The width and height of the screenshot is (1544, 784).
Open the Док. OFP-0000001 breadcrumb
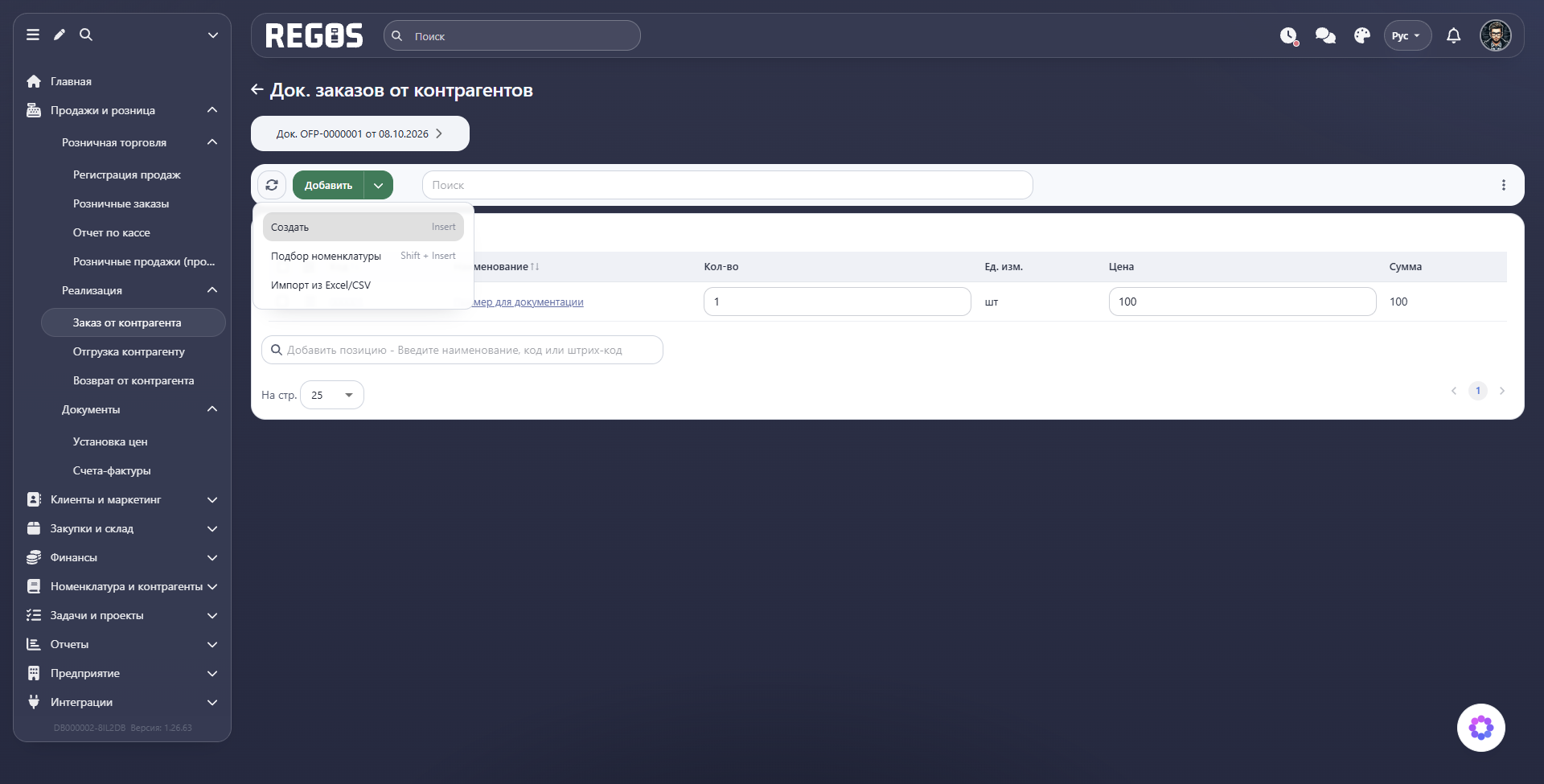[359, 133]
